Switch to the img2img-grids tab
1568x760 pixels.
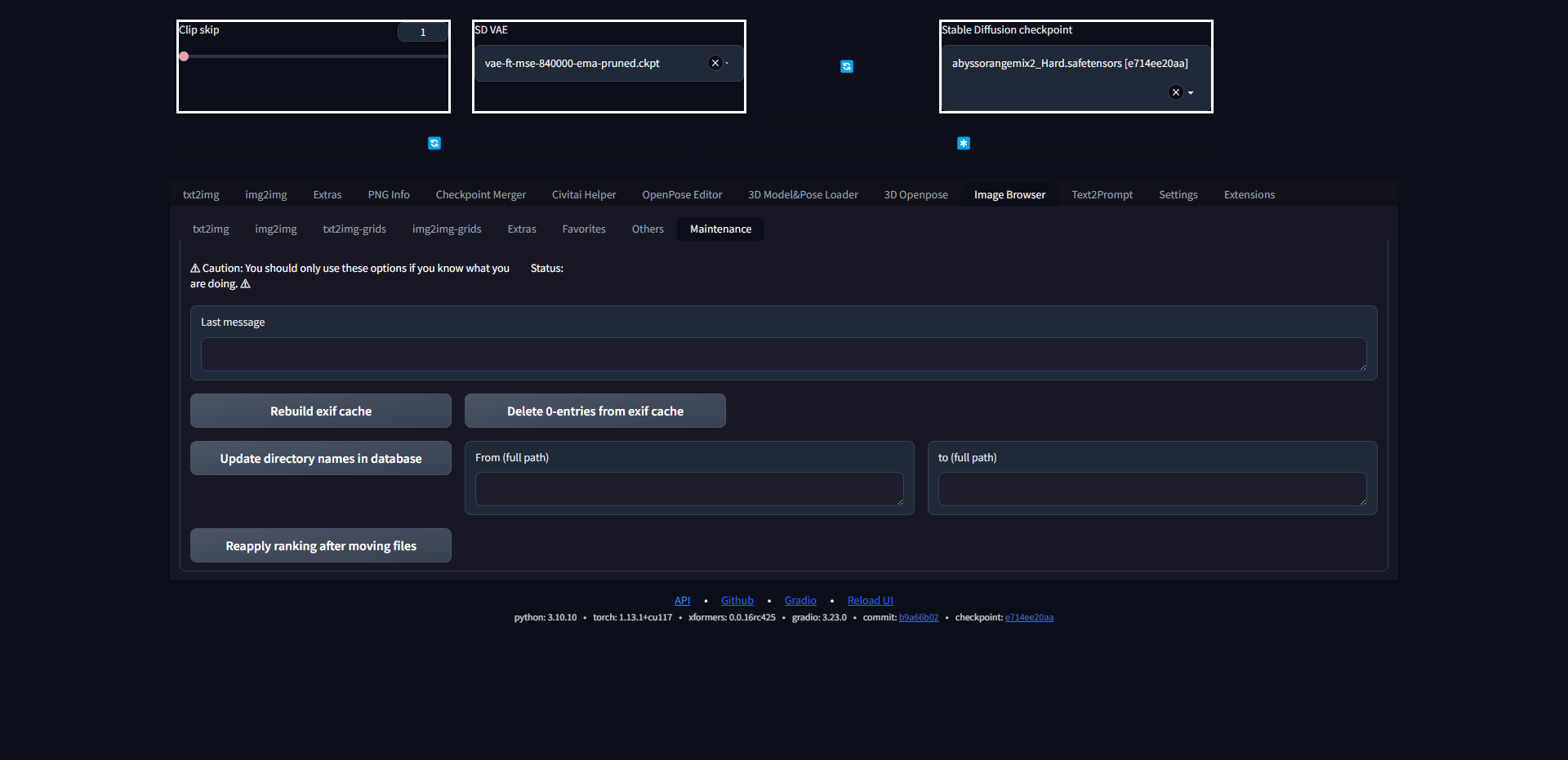point(447,229)
